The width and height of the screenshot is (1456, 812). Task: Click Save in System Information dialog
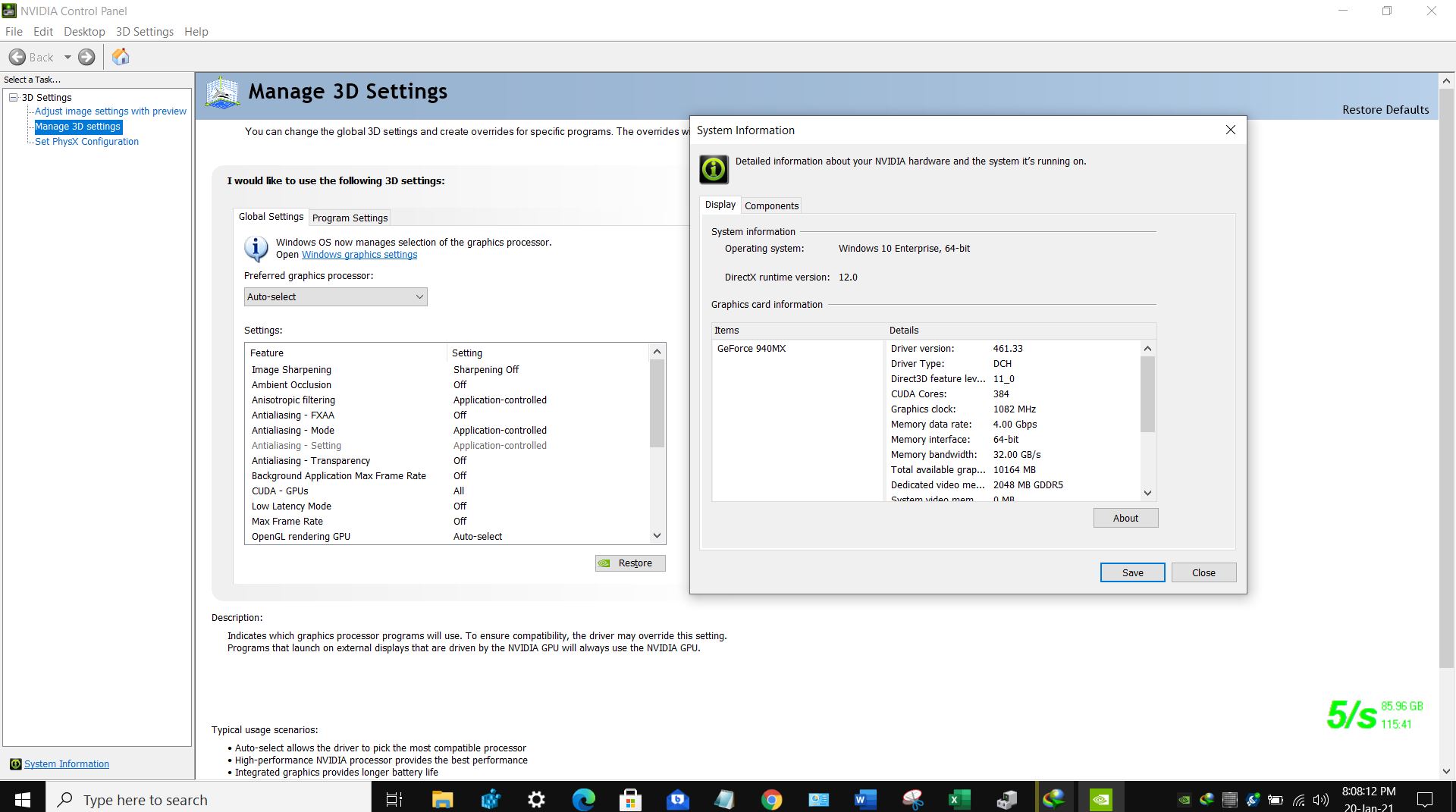pos(1132,572)
